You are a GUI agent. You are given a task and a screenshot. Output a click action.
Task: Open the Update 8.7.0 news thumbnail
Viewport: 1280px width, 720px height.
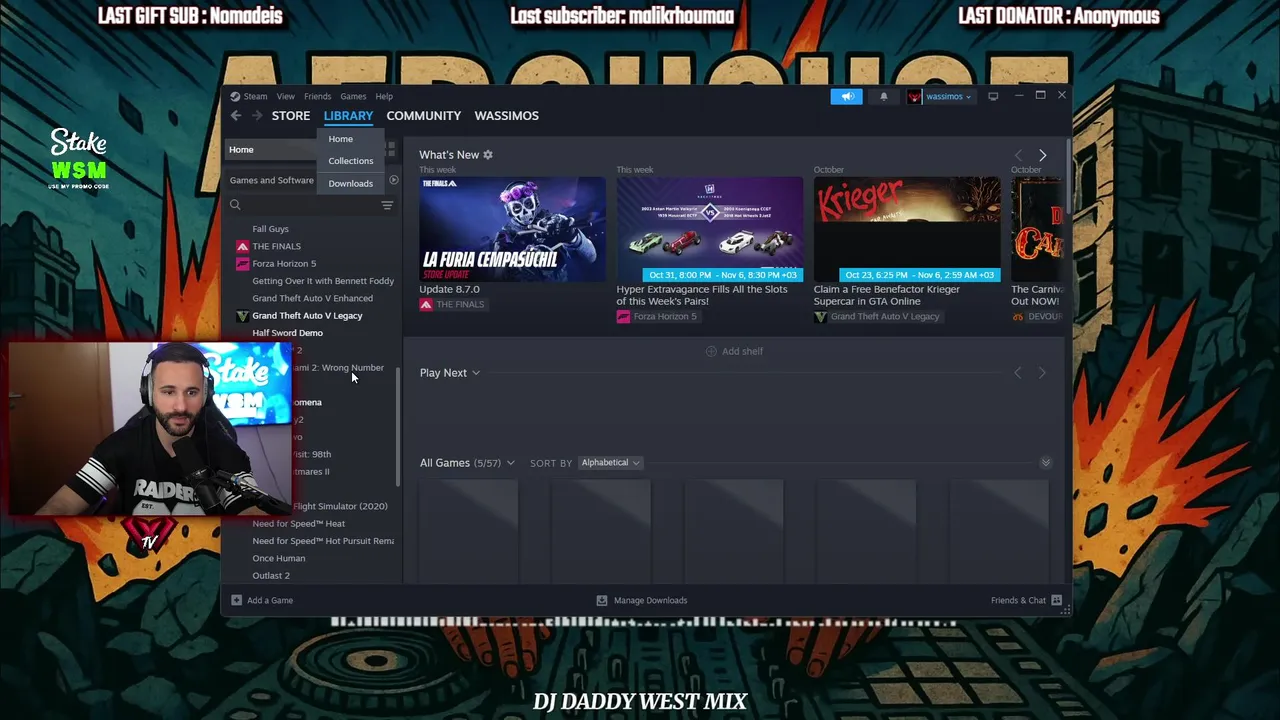pyautogui.click(x=512, y=230)
